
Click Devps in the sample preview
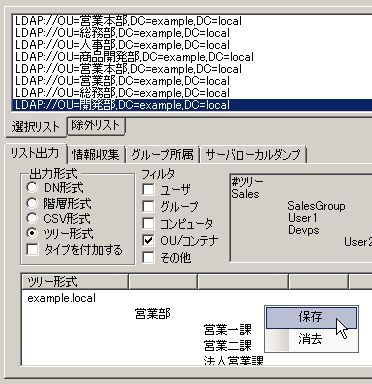(x=304, y=230)
